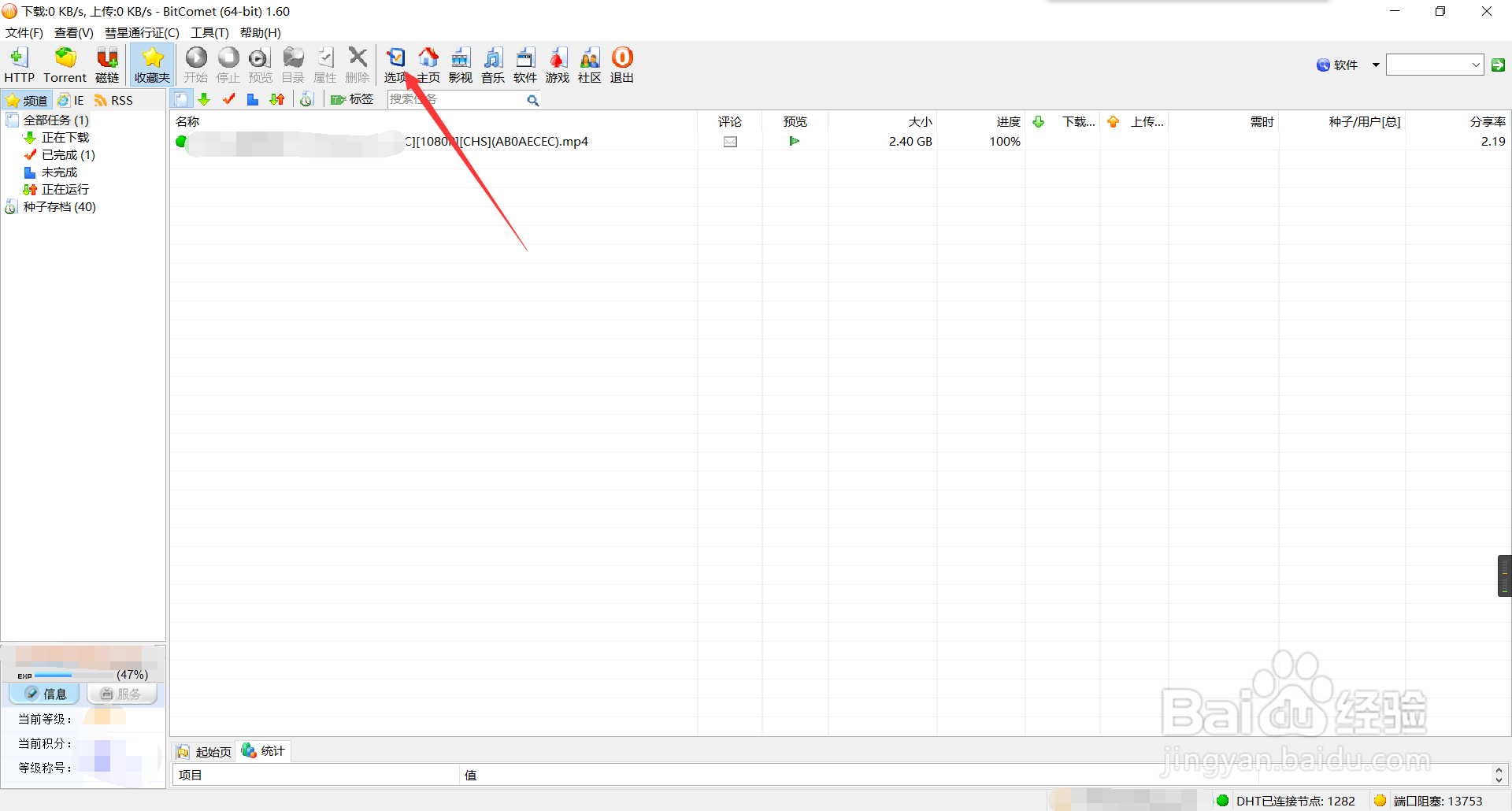Toggle the running tasks filter icon
Screen dimensions: 1512x811
pyautogui.click(x=277, y=99)
